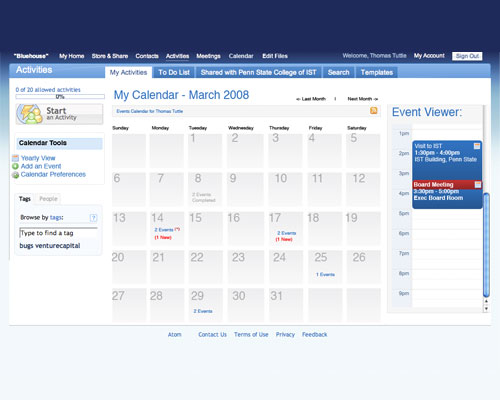The width and height of the screenshot is (500, 400).
Task: Click the Start an Activity button
Action: point(59,114)
